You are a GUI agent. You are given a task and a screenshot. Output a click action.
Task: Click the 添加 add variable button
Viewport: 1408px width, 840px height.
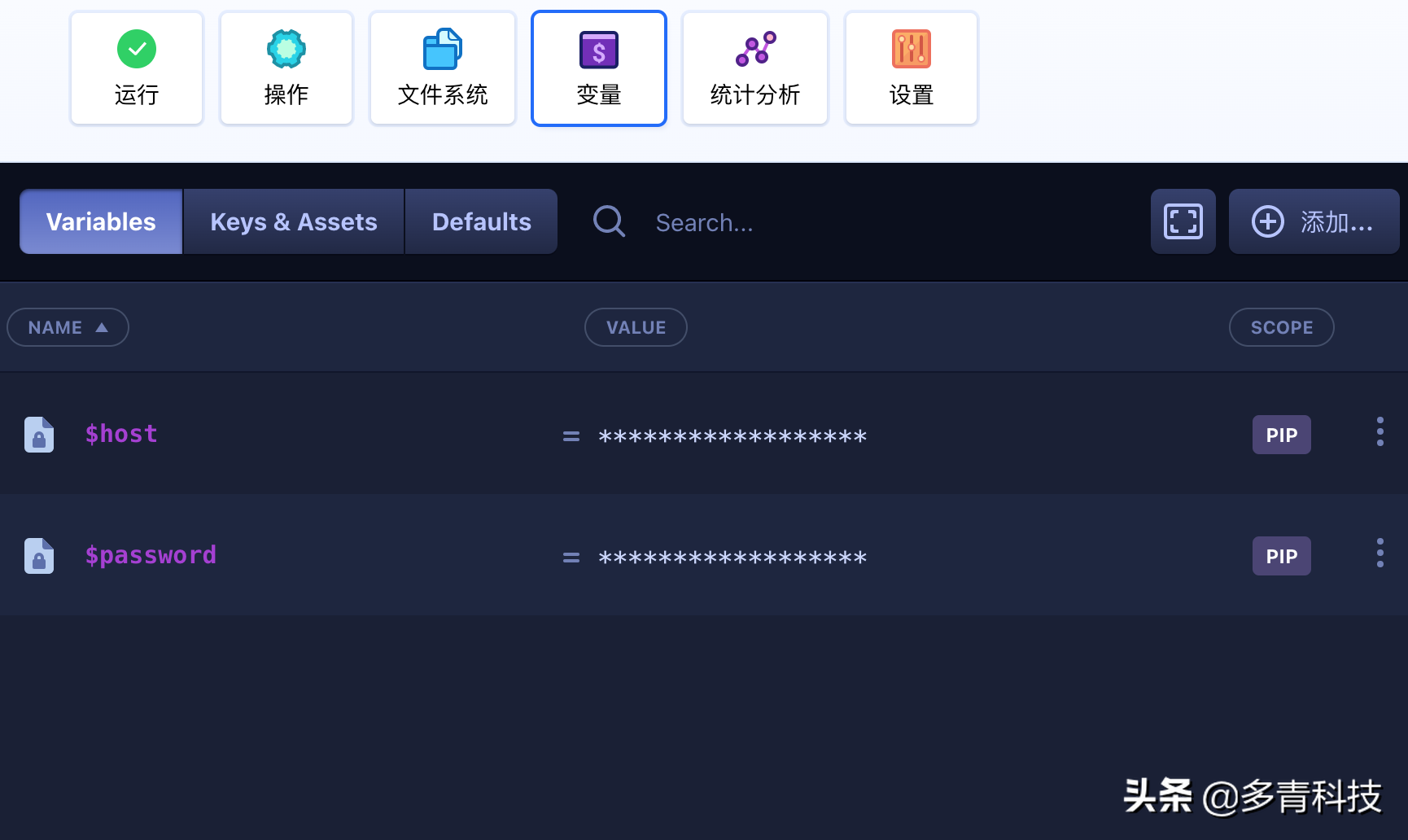tap(1314, 221)
